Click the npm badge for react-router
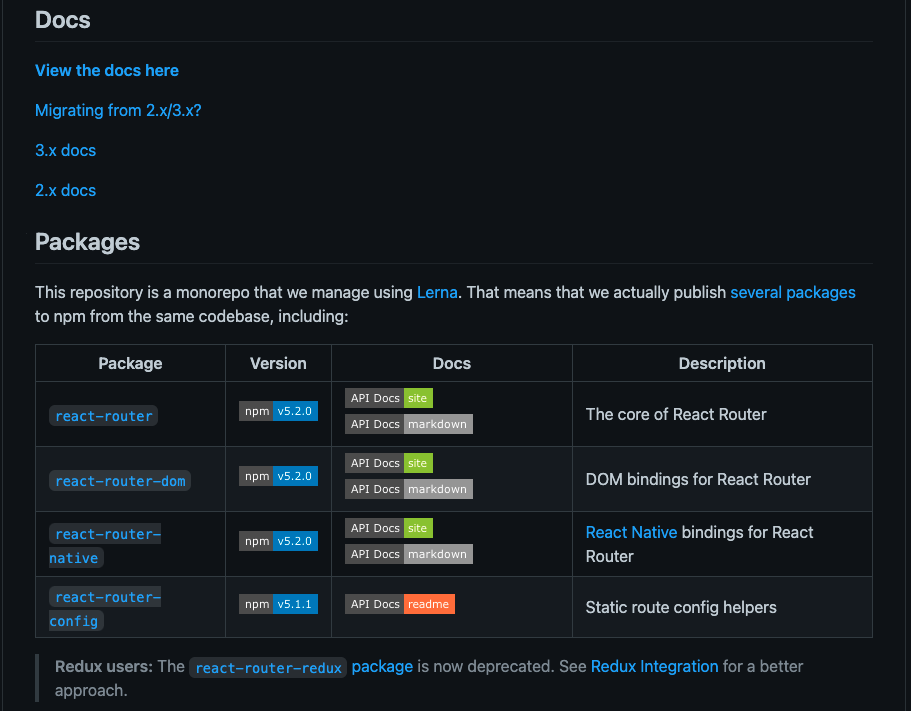Image resolution: width=911 pixels, height=711 pixels. (257, 410)
